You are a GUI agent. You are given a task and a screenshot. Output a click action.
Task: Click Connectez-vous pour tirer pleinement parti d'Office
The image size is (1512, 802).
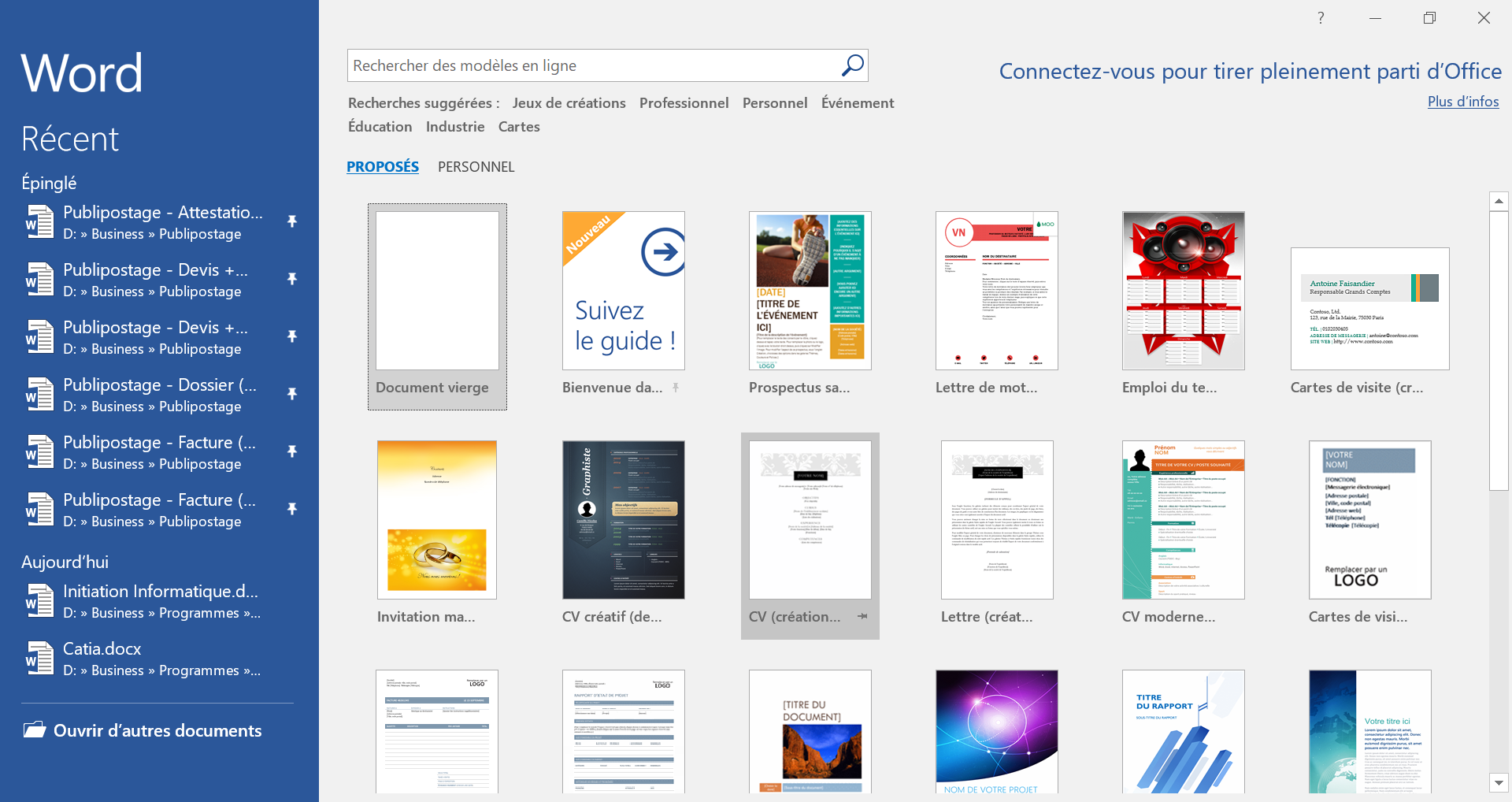tap(1251, 72)
